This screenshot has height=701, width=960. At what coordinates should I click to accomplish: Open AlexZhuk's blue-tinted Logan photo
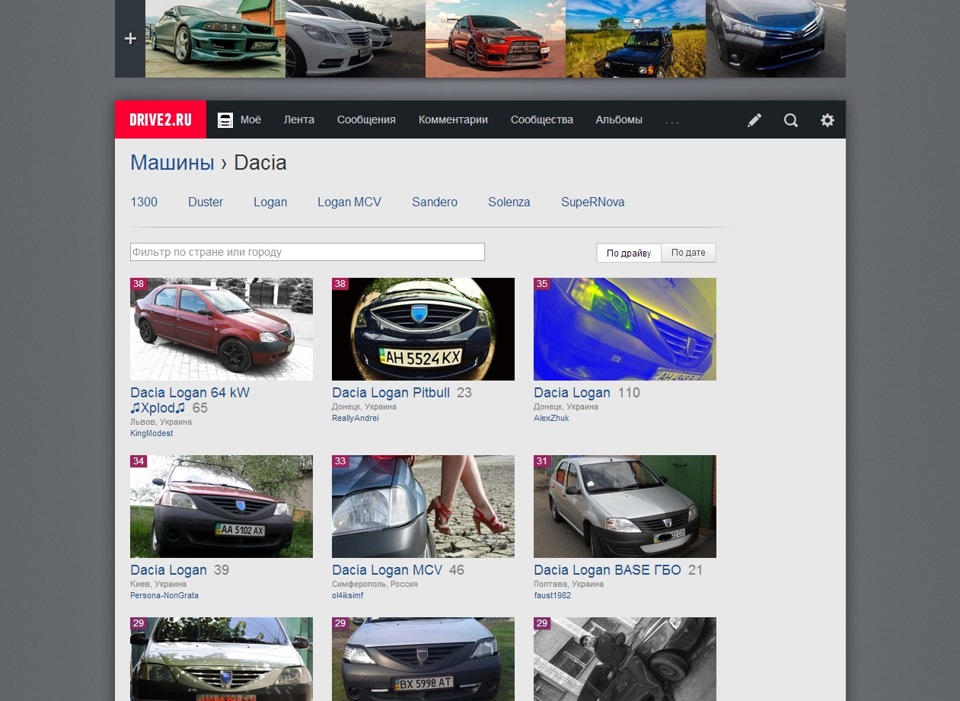coord(625,329)
